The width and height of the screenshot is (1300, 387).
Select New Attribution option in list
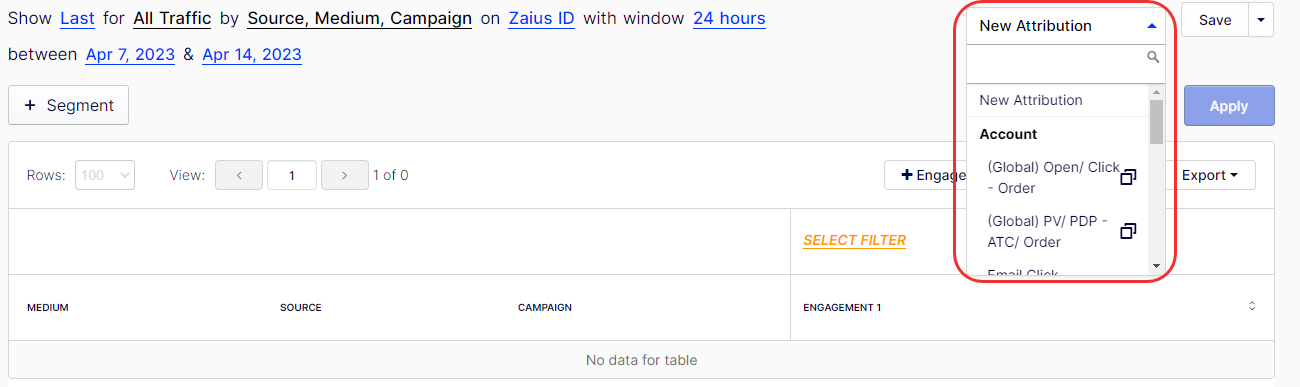(x=1031, y=100)
